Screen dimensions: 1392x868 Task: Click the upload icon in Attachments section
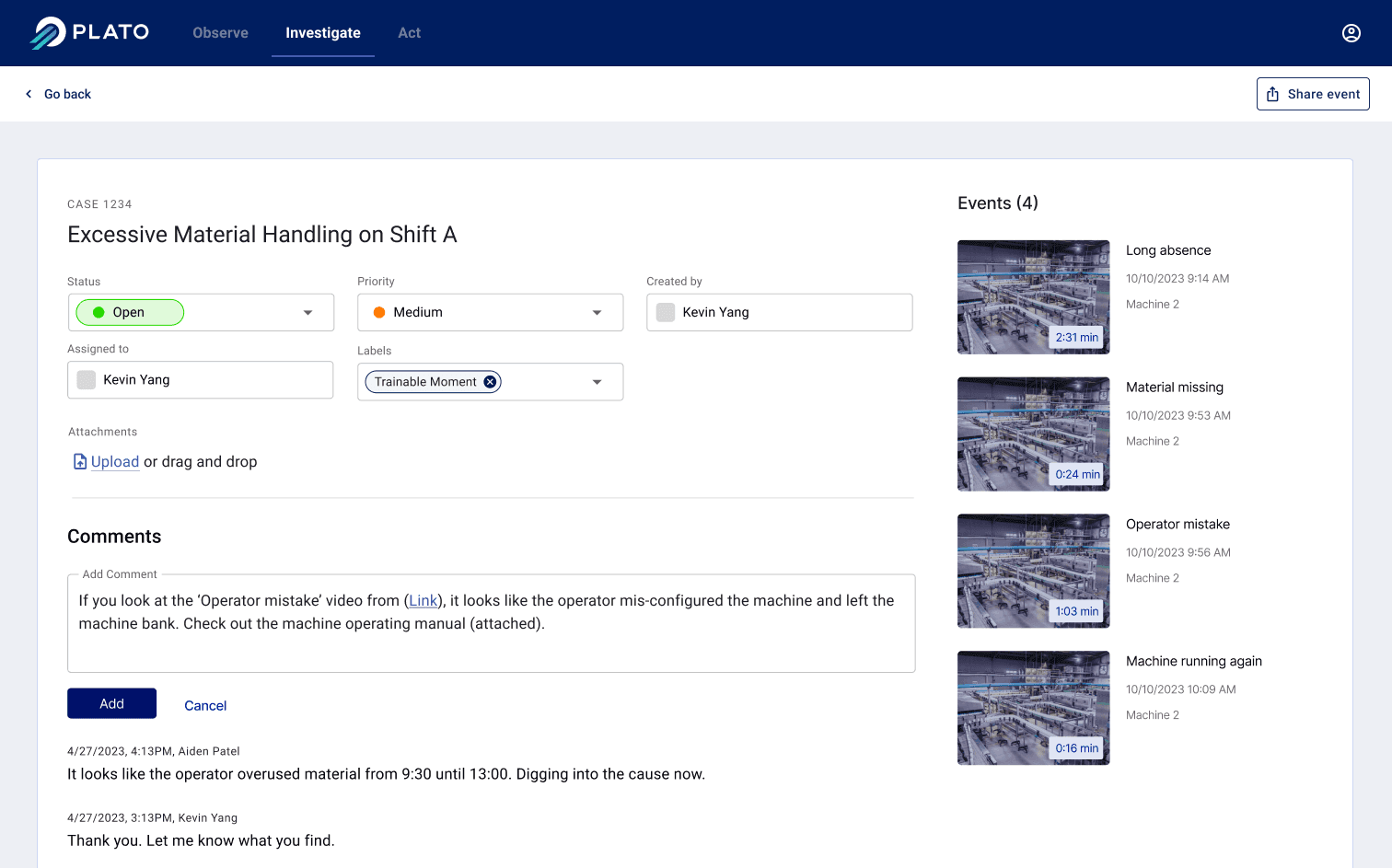tap(80, 461)
